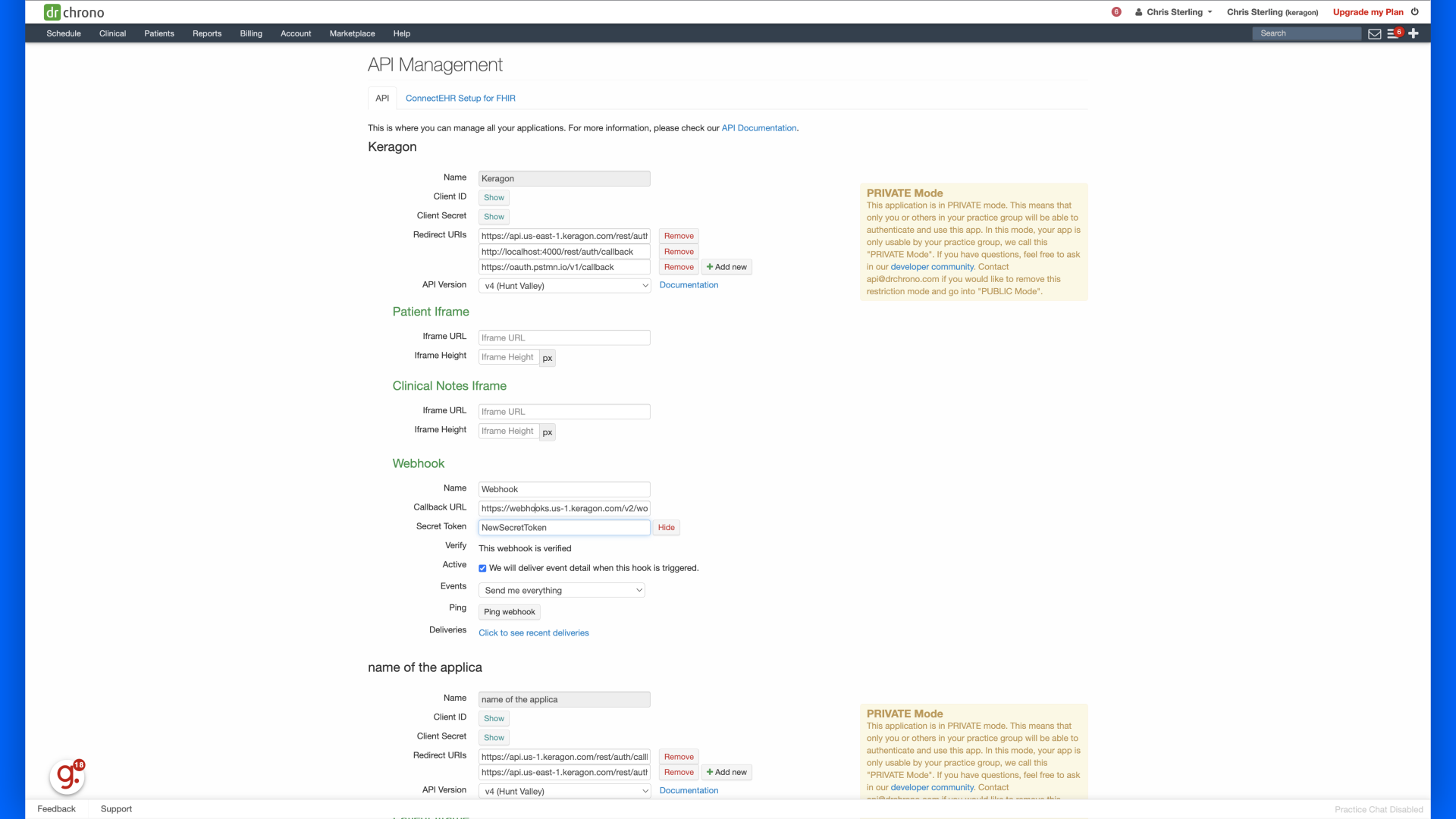Viewport: 1456px width, 819px height.
Task: Toggle the webhook Active checkbox
Action: pos(482,568)
